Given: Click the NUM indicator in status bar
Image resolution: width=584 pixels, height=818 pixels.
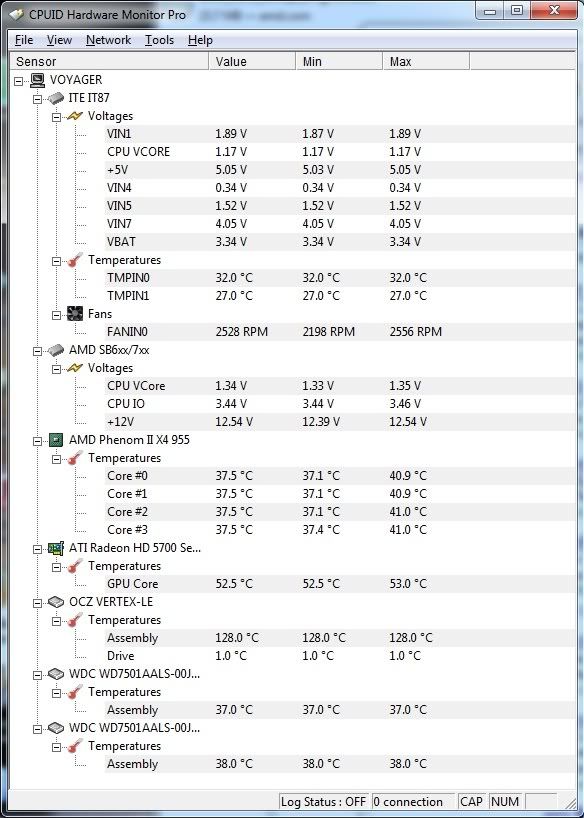Looking at the screenshot, I should tap(505, 802).
